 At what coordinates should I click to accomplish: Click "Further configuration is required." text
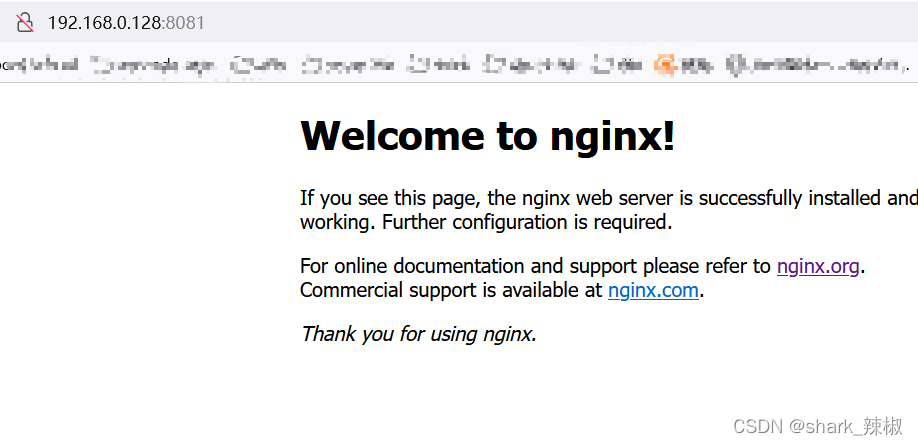[527, 222]
